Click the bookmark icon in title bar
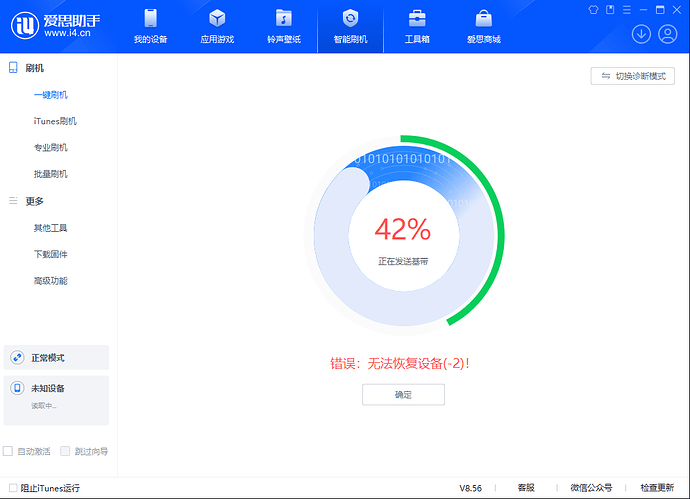Viewport: 690px width, 499px height. pyautogui.click(x=610, y=10)
